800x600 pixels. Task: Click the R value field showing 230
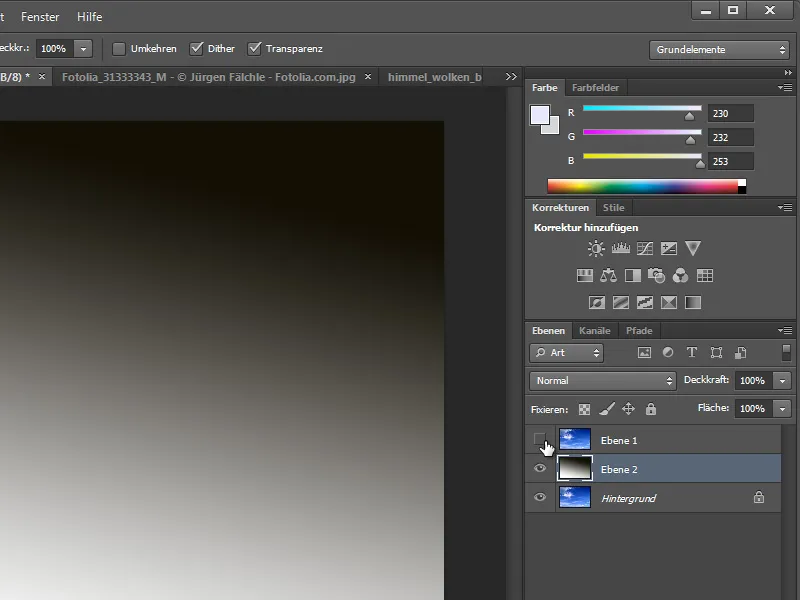click(x=731, y=113)
